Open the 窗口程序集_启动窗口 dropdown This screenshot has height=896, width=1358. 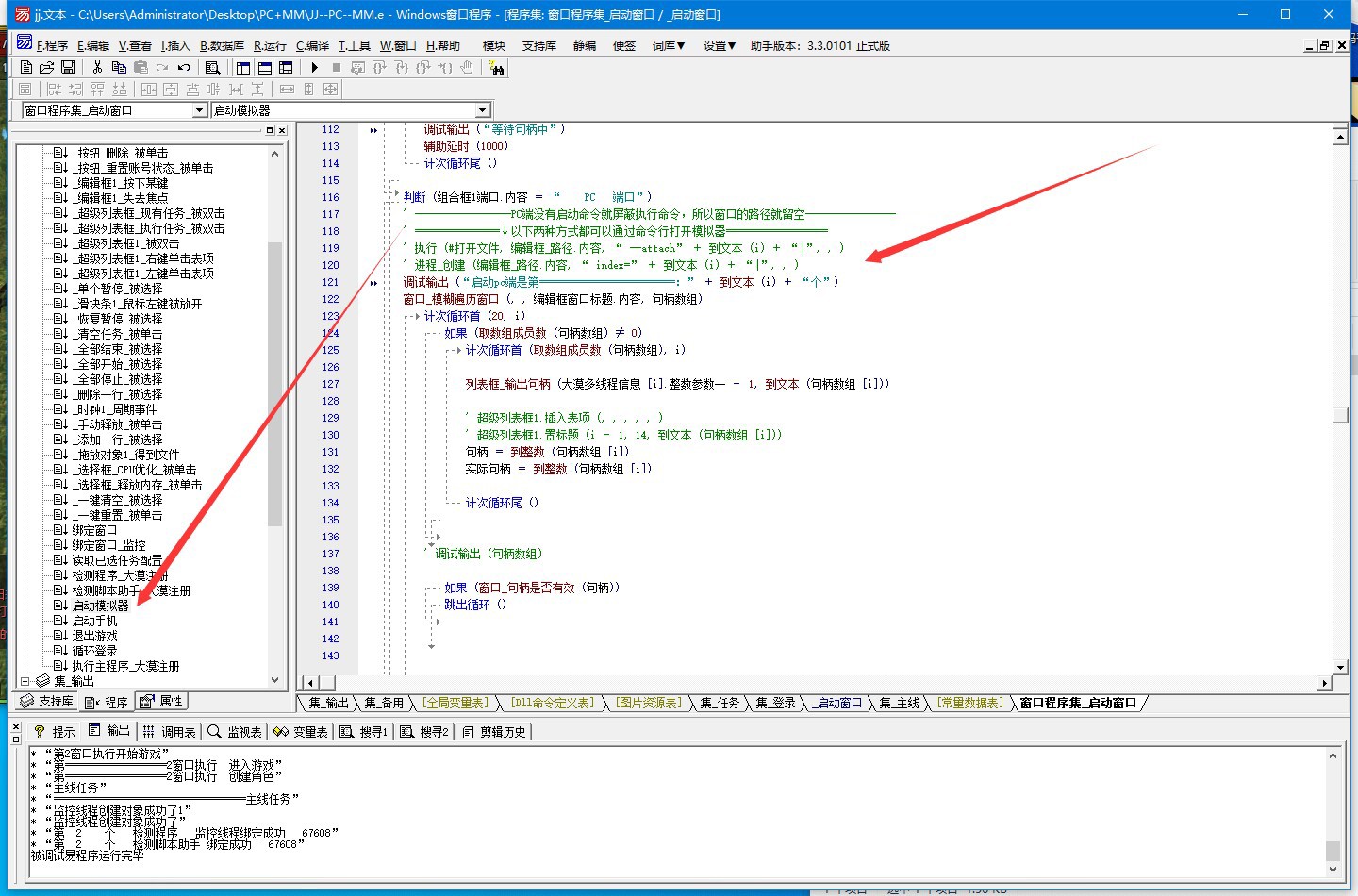(x=199, y=110)
